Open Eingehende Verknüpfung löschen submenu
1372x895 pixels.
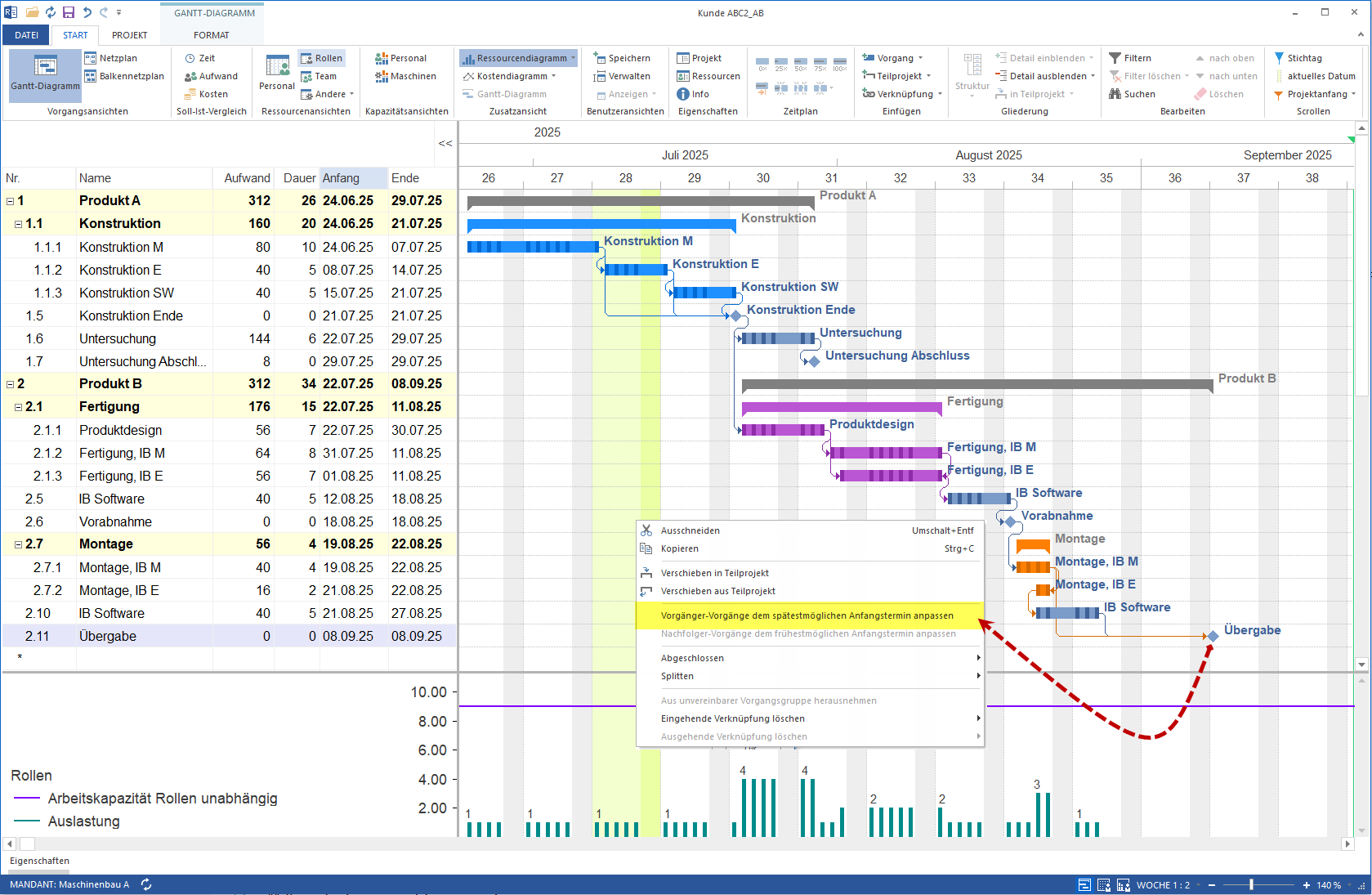click(810, 718)
